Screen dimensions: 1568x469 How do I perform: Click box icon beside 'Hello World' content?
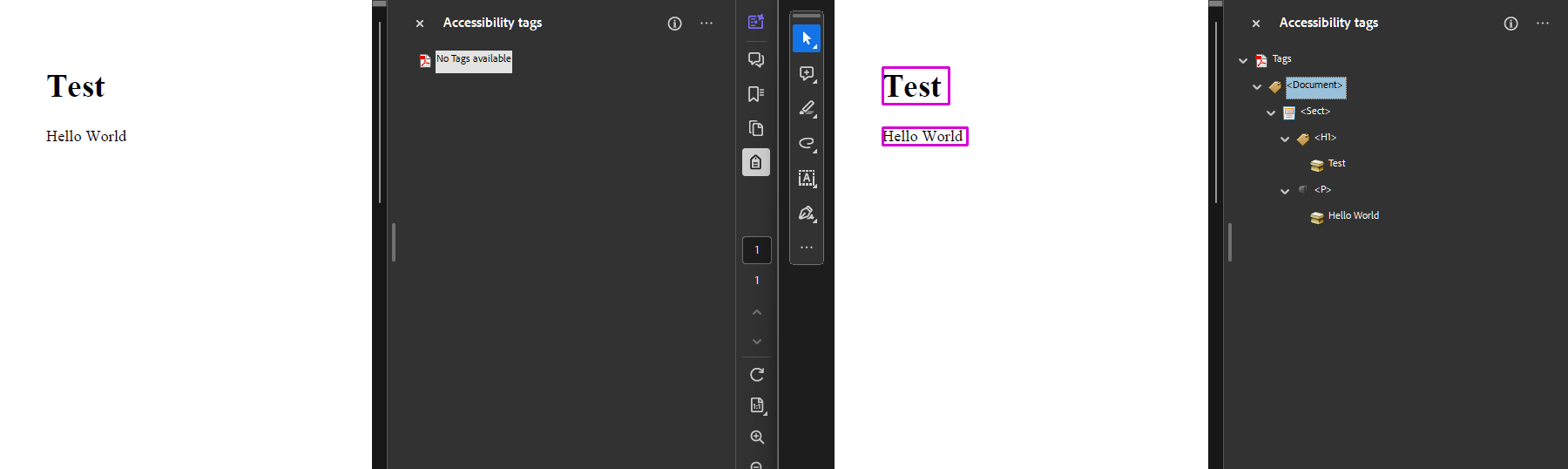[1317, 218]
